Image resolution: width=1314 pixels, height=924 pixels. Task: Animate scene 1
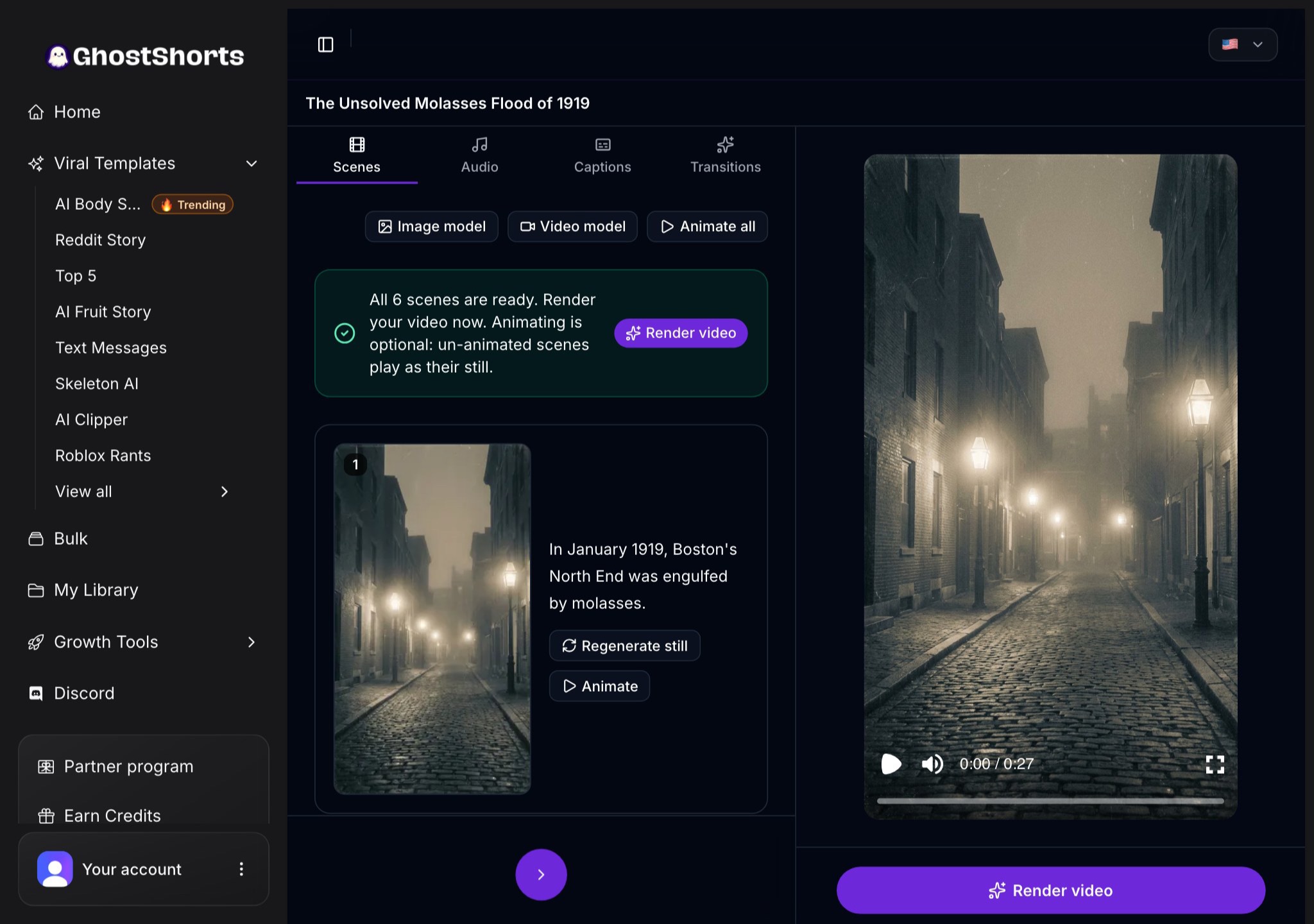click(x=599, y=686)
